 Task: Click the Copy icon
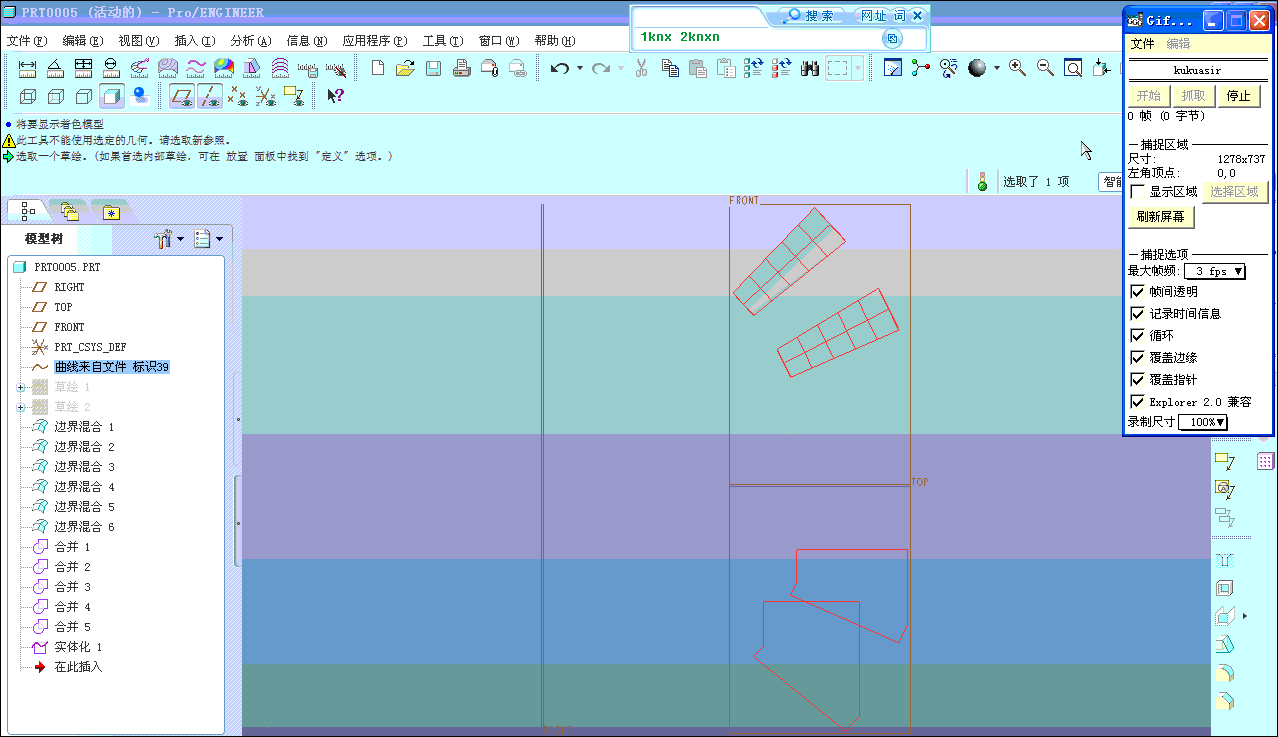[670, 68]
